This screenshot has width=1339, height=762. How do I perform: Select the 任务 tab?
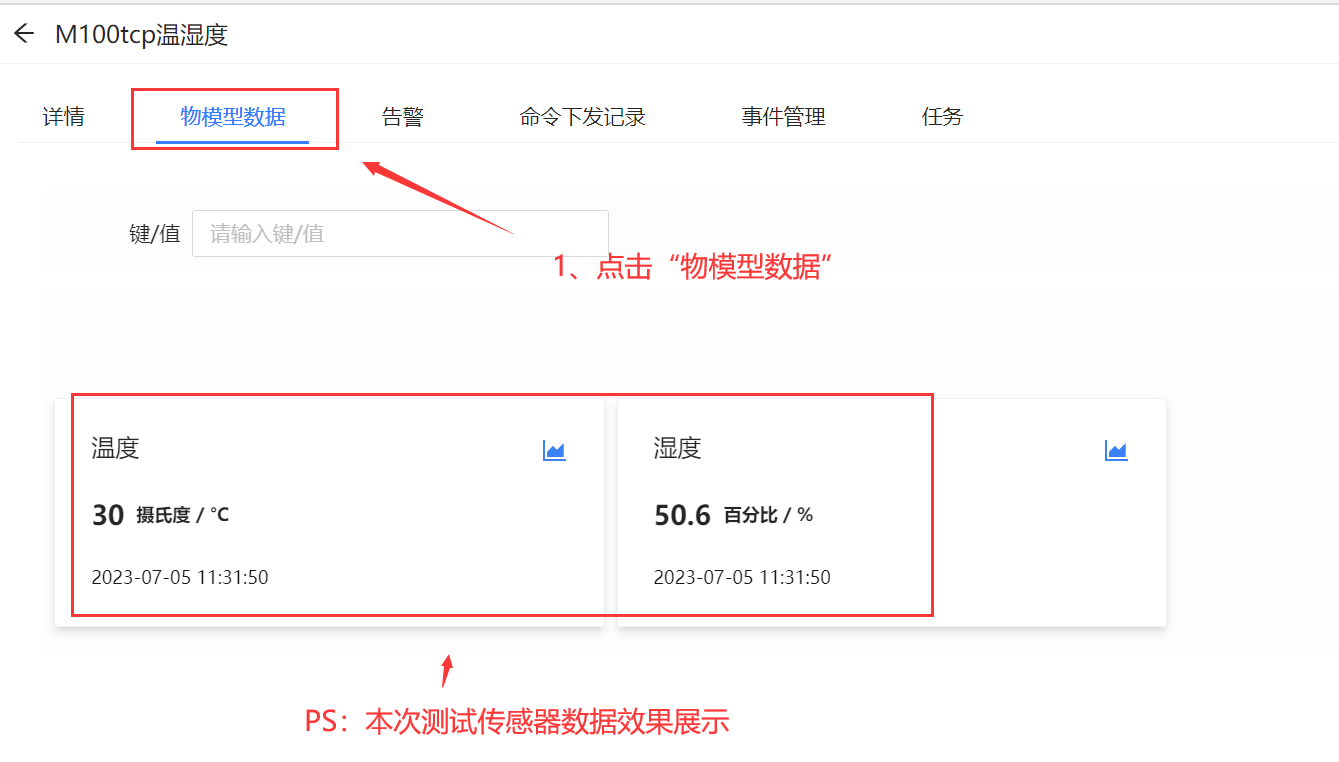click(x=942, y=117)
